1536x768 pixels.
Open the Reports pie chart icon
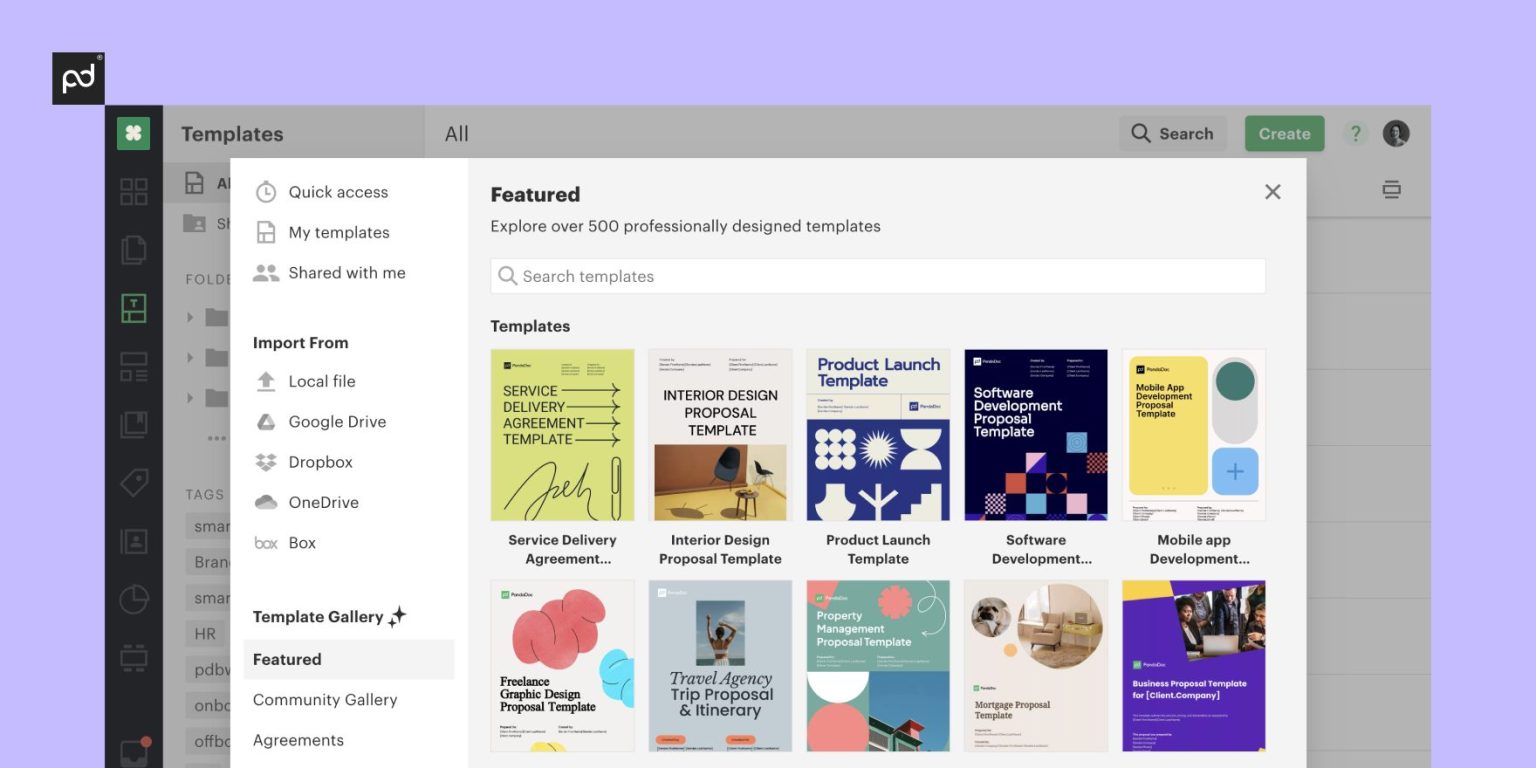[134, 600]
